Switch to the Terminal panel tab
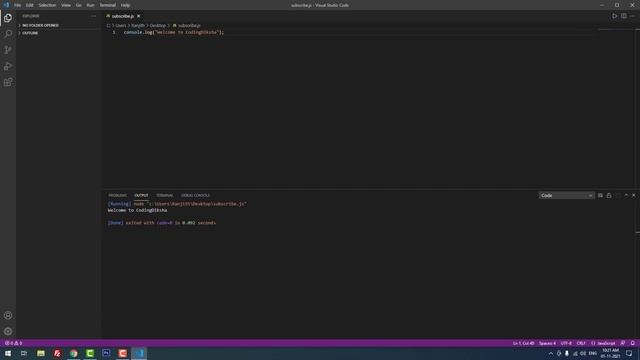Screen dimensions: 640x360 point(164,196)
